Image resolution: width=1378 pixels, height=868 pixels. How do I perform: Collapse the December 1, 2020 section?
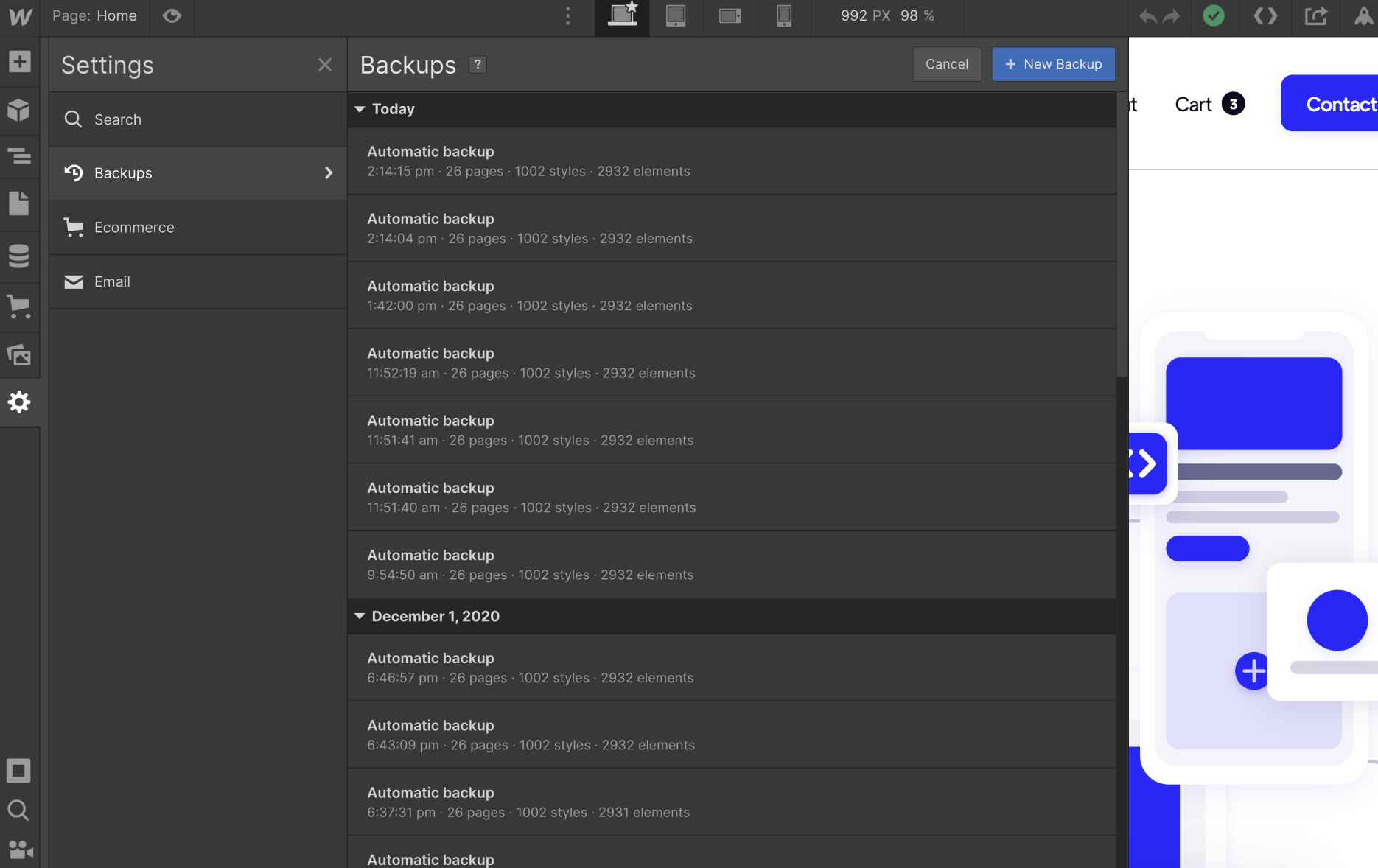360,616
